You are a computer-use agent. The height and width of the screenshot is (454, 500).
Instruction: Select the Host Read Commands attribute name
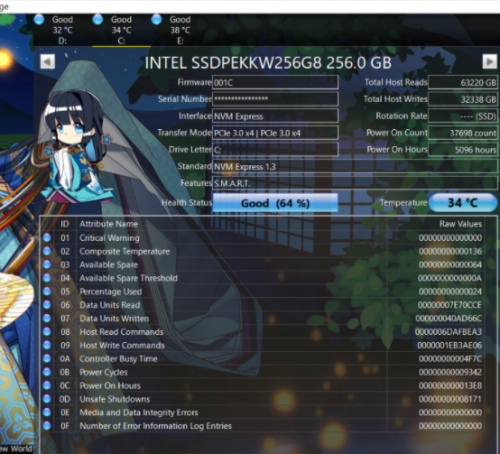pos(121,332)
